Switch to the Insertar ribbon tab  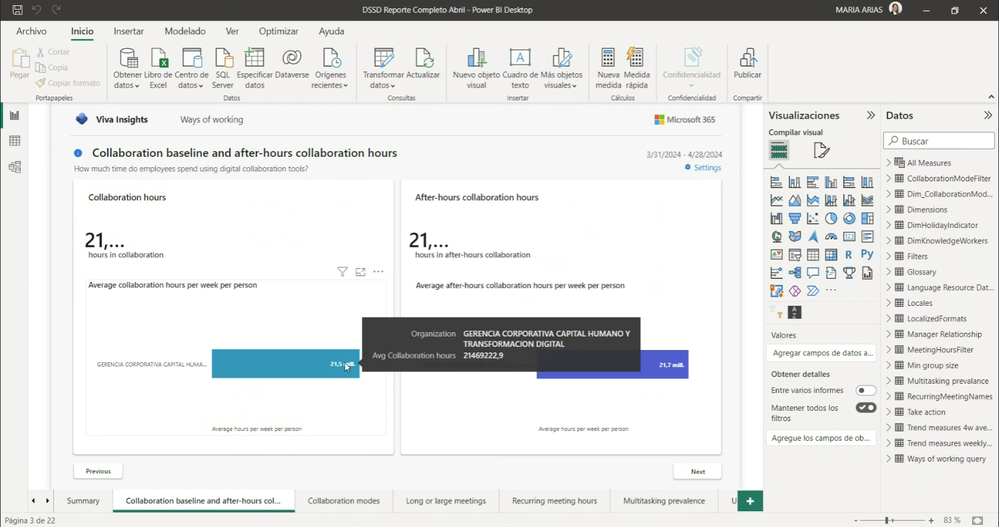point(129,31)
